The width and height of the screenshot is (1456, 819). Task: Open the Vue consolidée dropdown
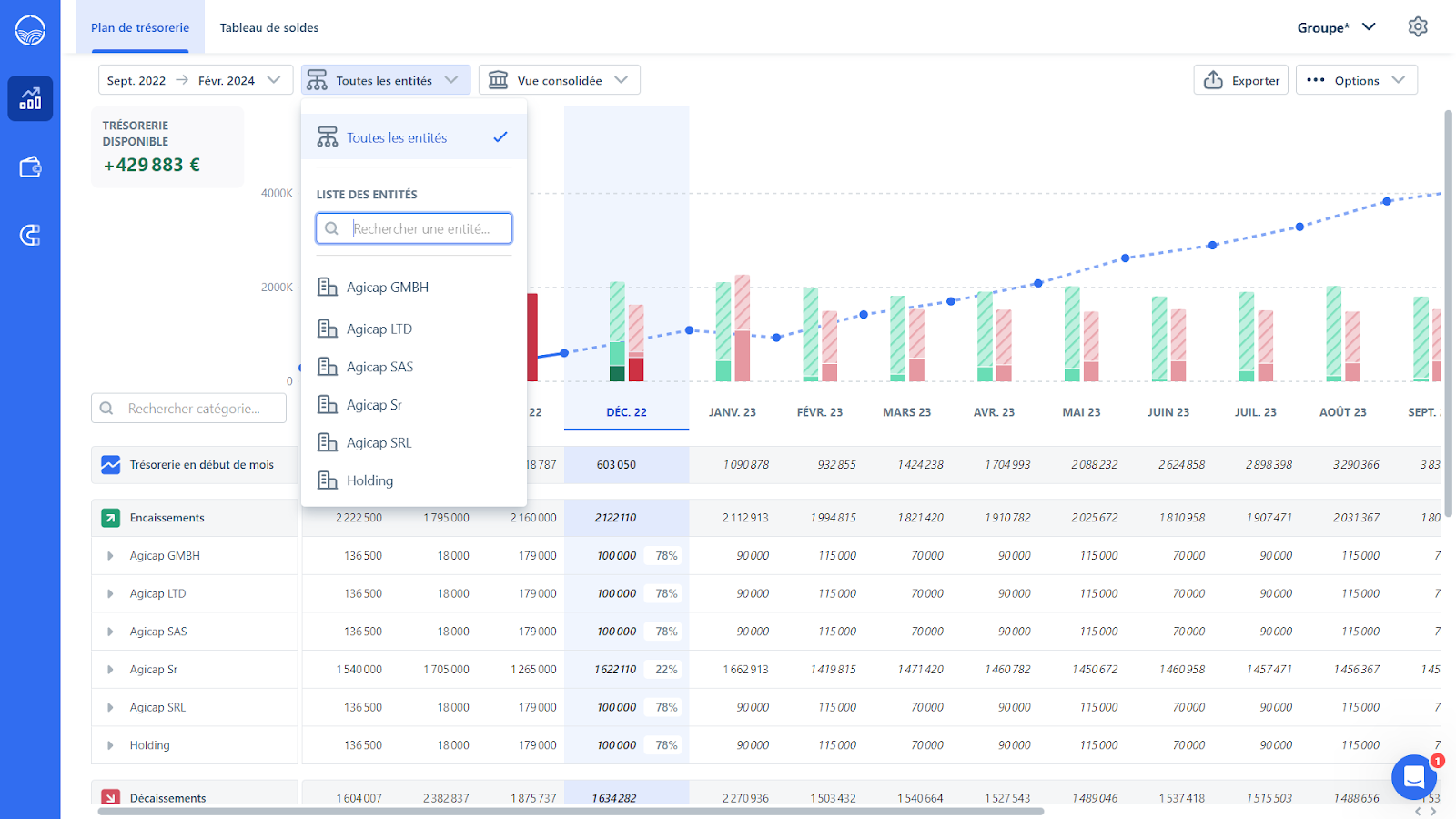pyautogui.click(x=560, y=80)
